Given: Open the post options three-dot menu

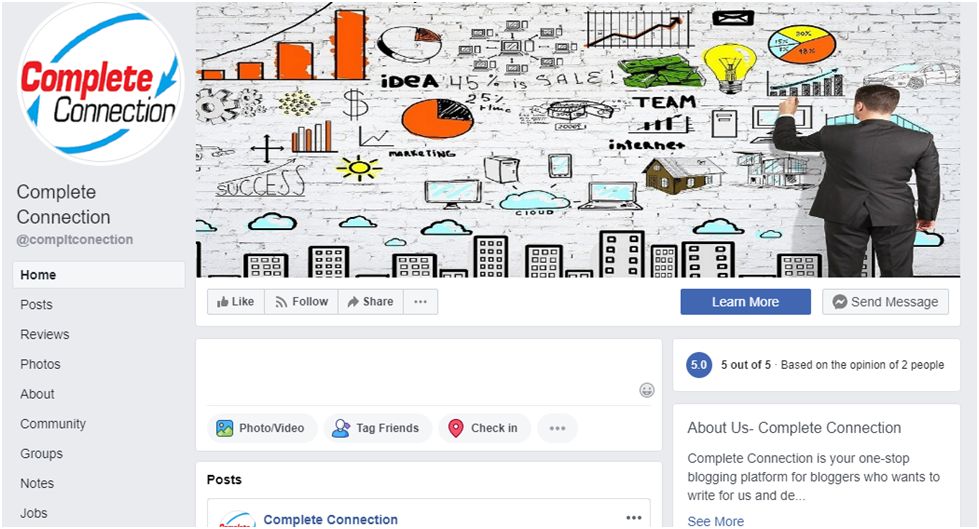Looking at the screenshot, I should (634, 518).
